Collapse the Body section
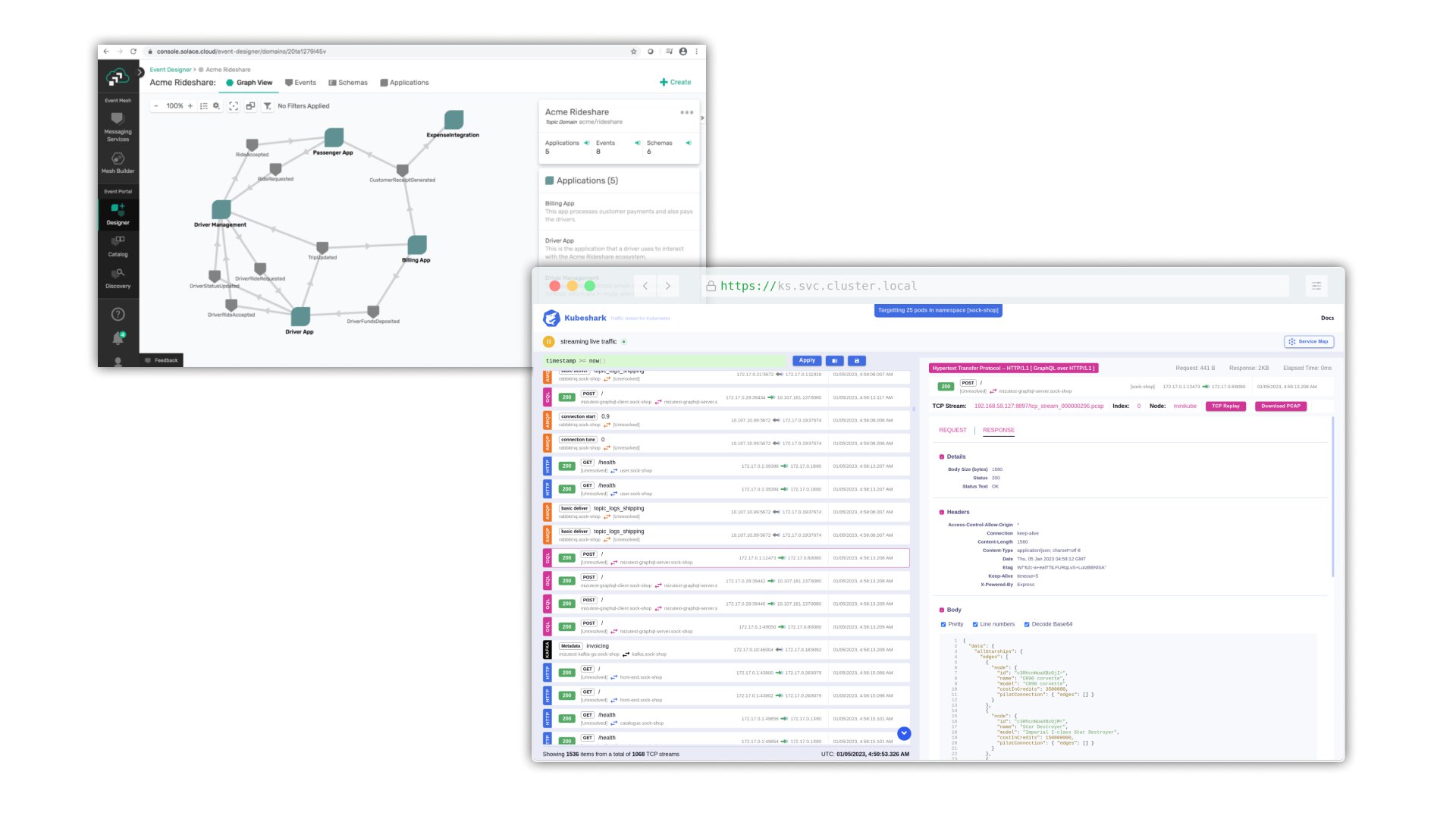This screenshot has height=819, width=1456. tap(942, 610)
